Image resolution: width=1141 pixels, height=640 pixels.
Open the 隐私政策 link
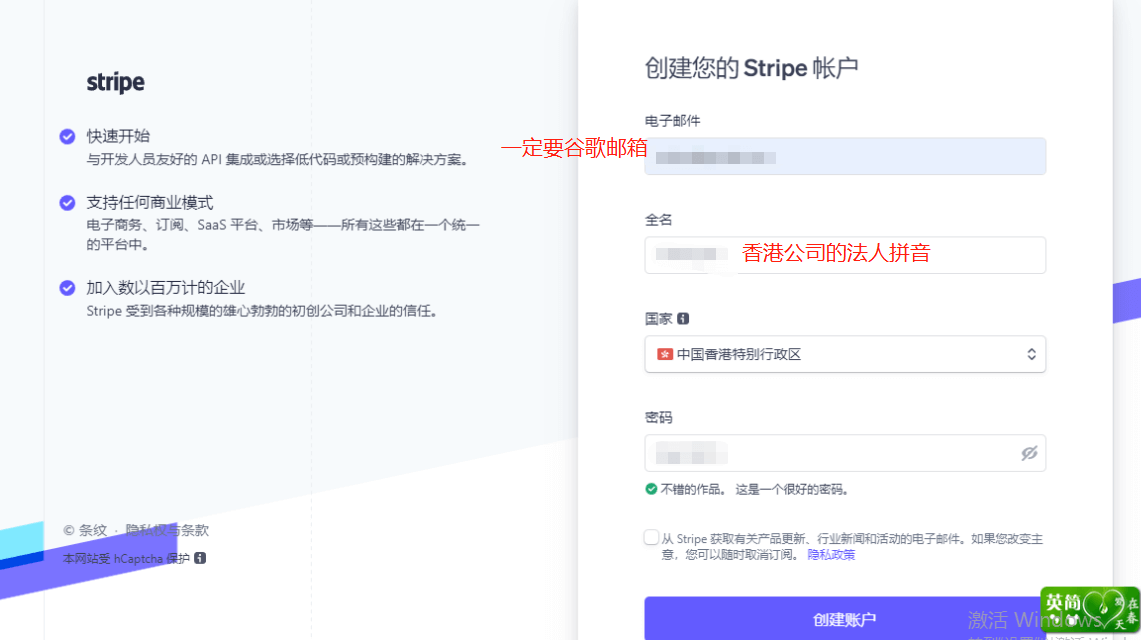(x=831, y=554)
